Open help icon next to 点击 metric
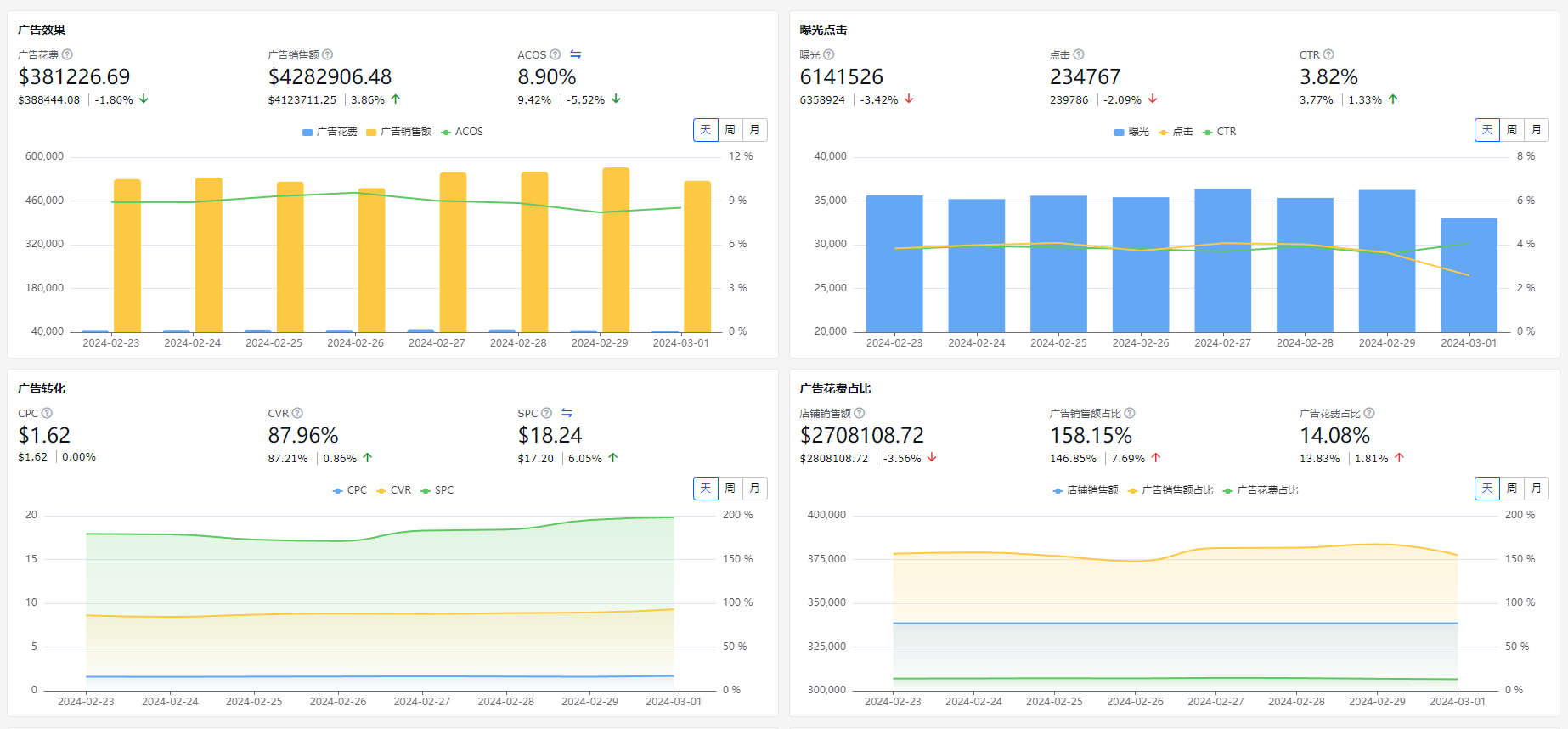The width and height of the screenshot is (1568, 729). 1078,54
